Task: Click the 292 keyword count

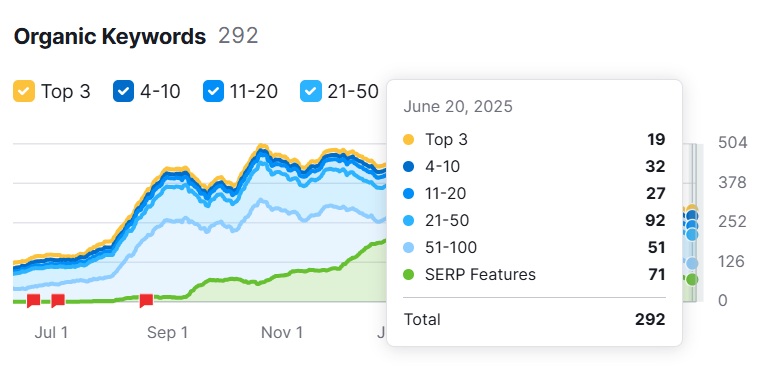Action: (x=238, y=36)
